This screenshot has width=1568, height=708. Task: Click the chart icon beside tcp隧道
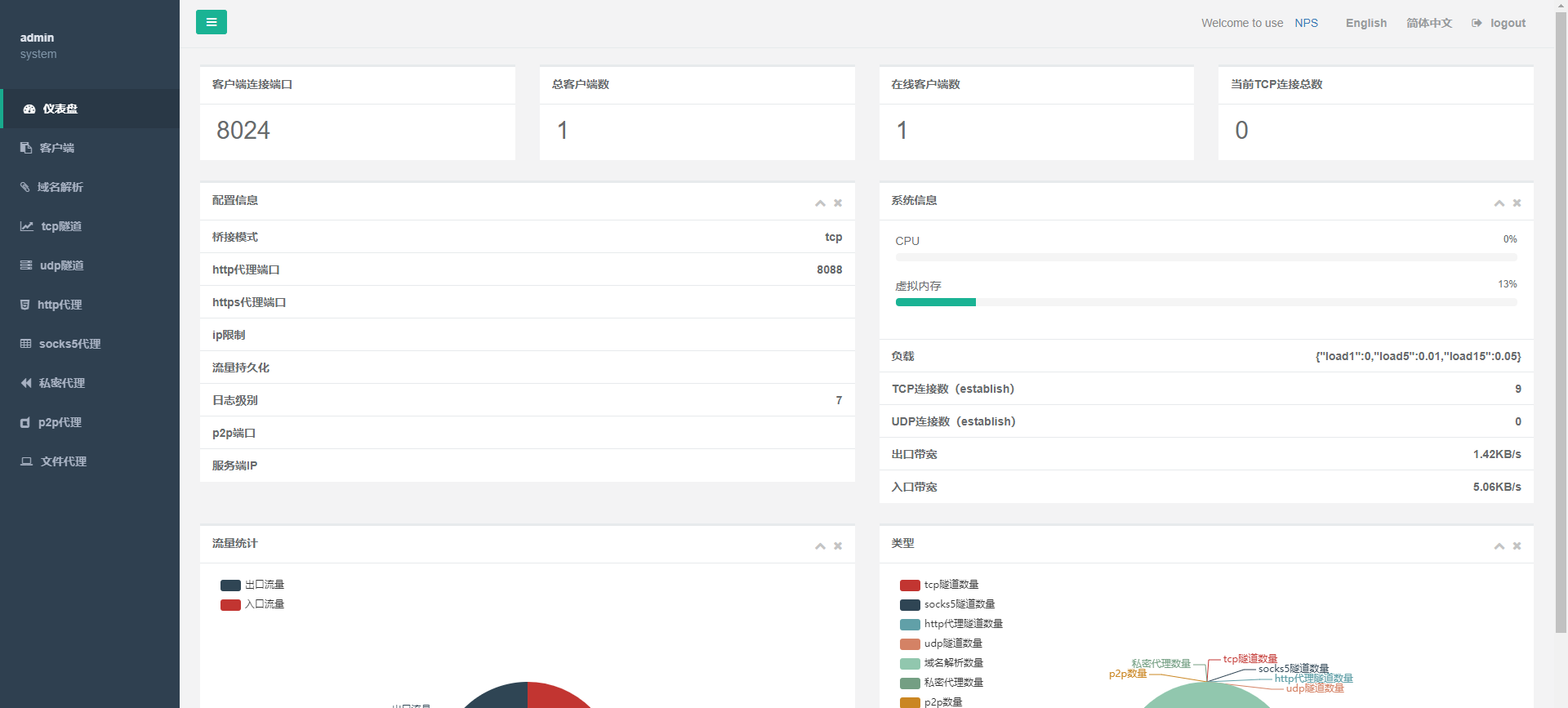[27, 226]
